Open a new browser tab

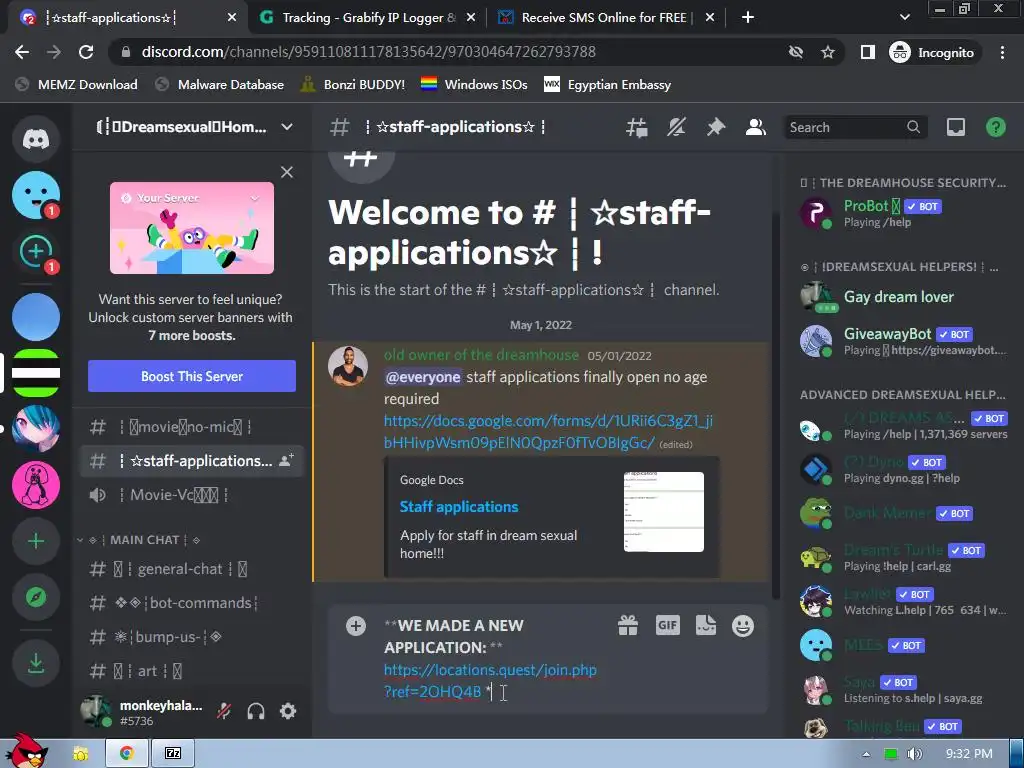[748, 18]
